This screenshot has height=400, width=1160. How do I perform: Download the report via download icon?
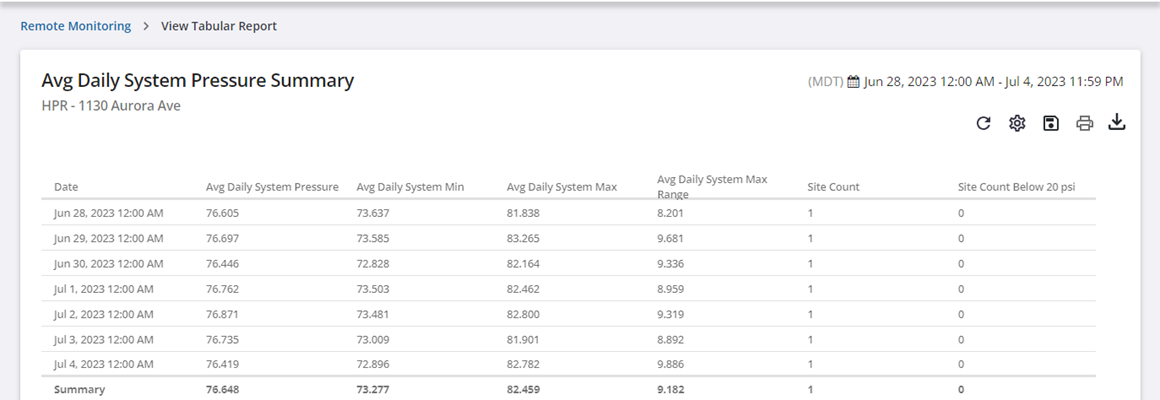[1117, 123]
